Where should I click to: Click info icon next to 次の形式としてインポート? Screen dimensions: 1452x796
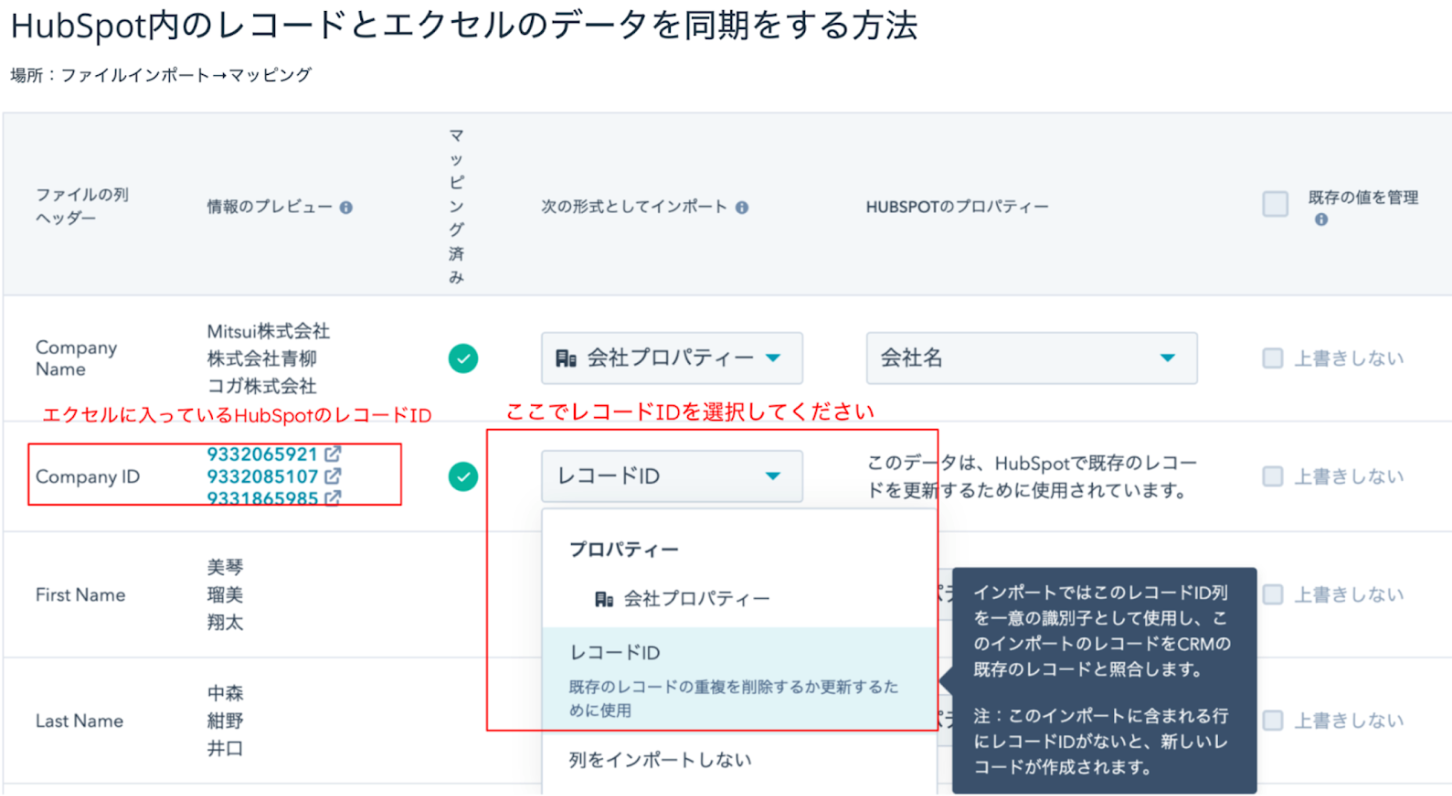742,208
